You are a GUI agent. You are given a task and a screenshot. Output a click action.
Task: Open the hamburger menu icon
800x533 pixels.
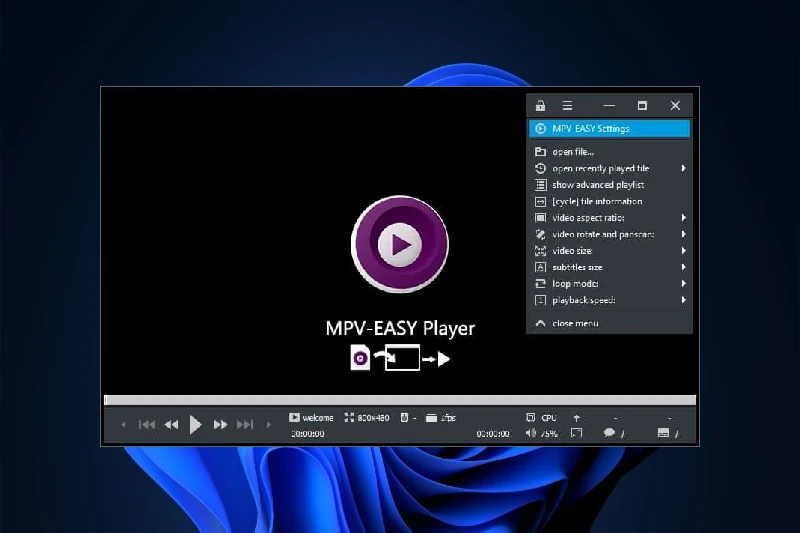[x=567, y=106]
